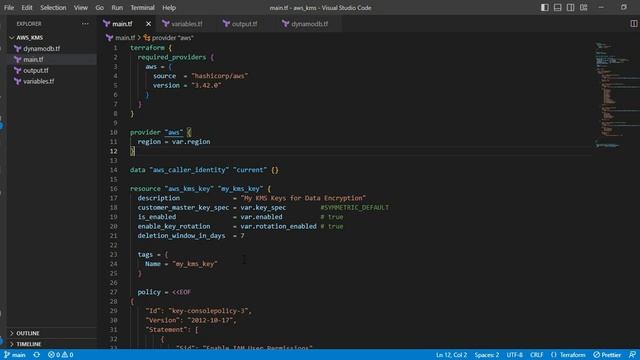Open the Edit menu
640x360 pixels.
click(27, 8)
